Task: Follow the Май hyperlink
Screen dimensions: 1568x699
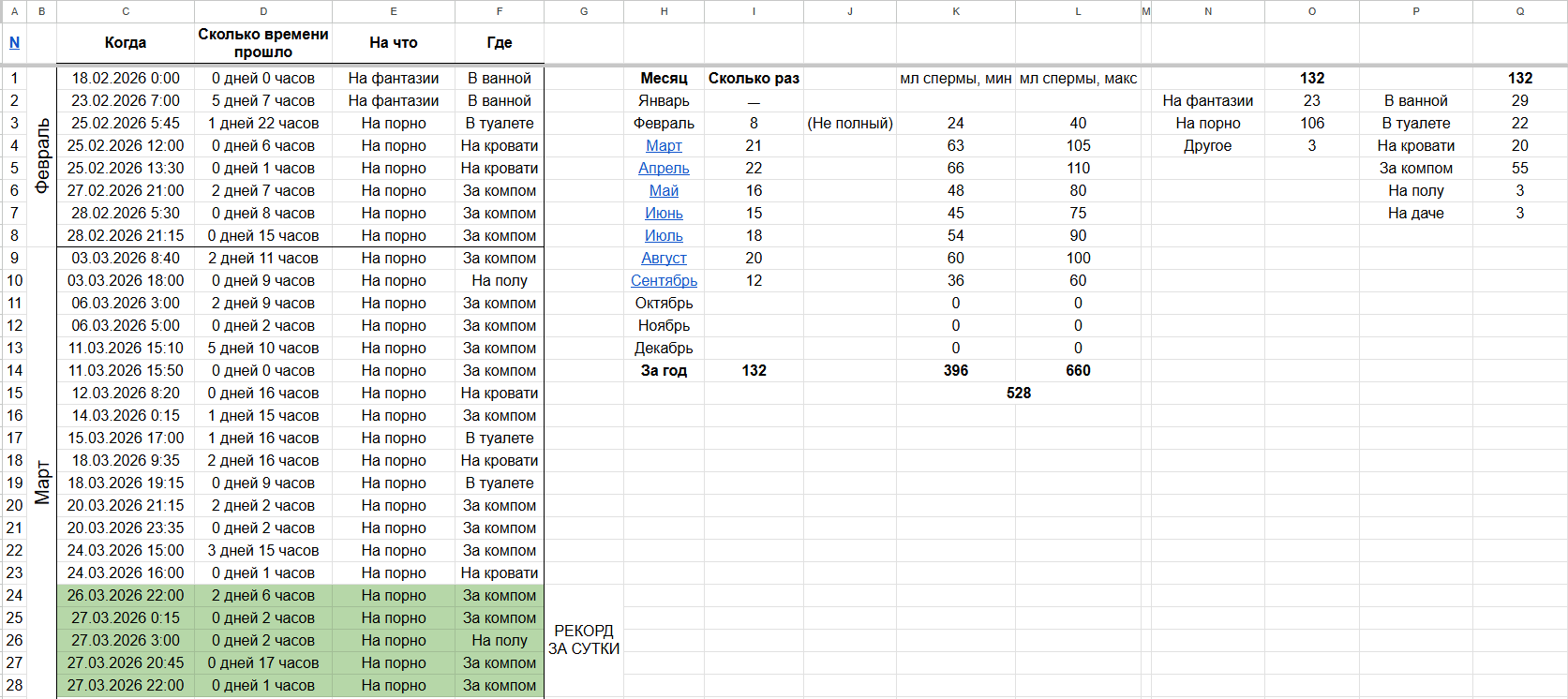Action: (664, 190)
